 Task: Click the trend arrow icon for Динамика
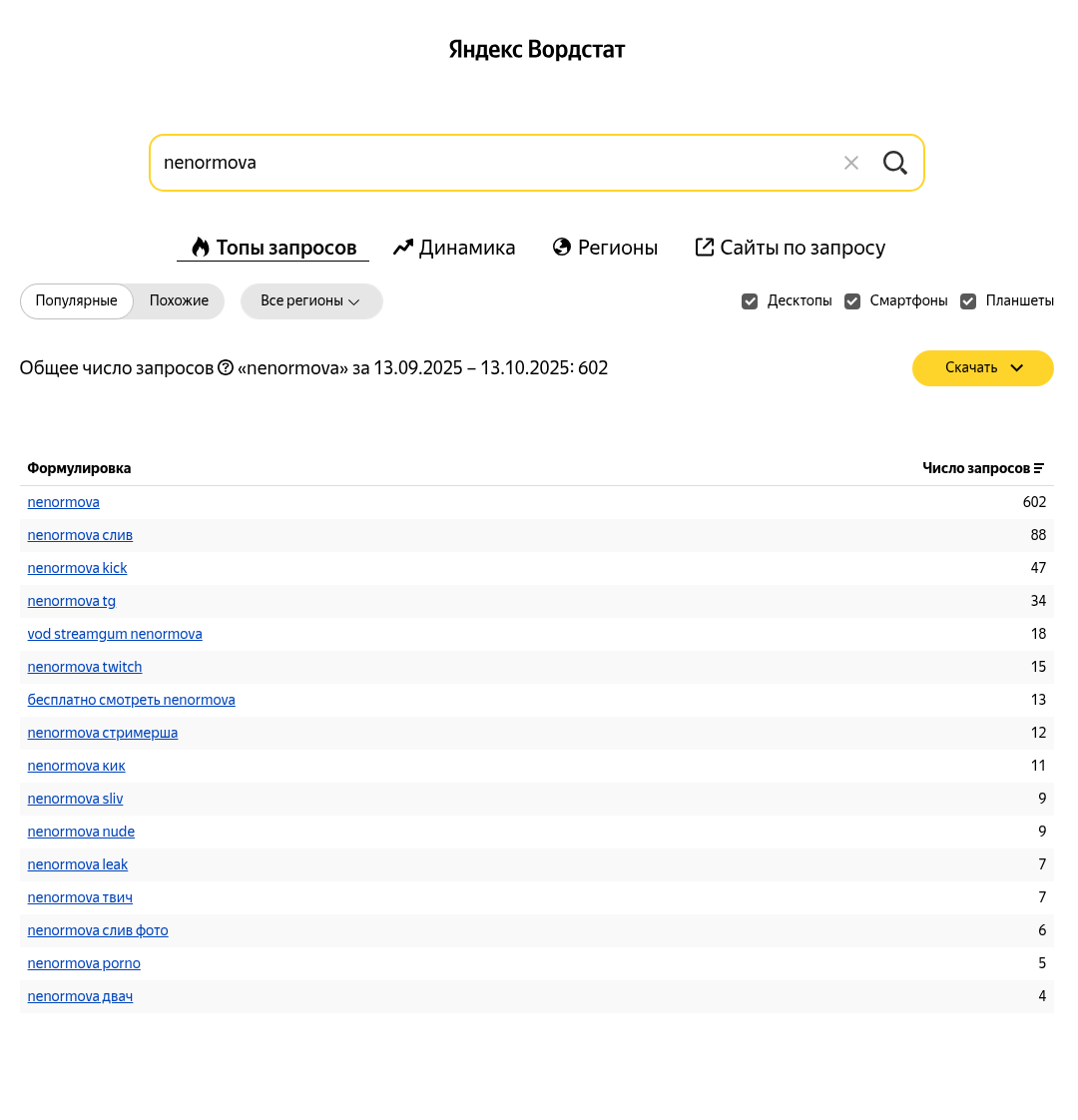[403, 248]
